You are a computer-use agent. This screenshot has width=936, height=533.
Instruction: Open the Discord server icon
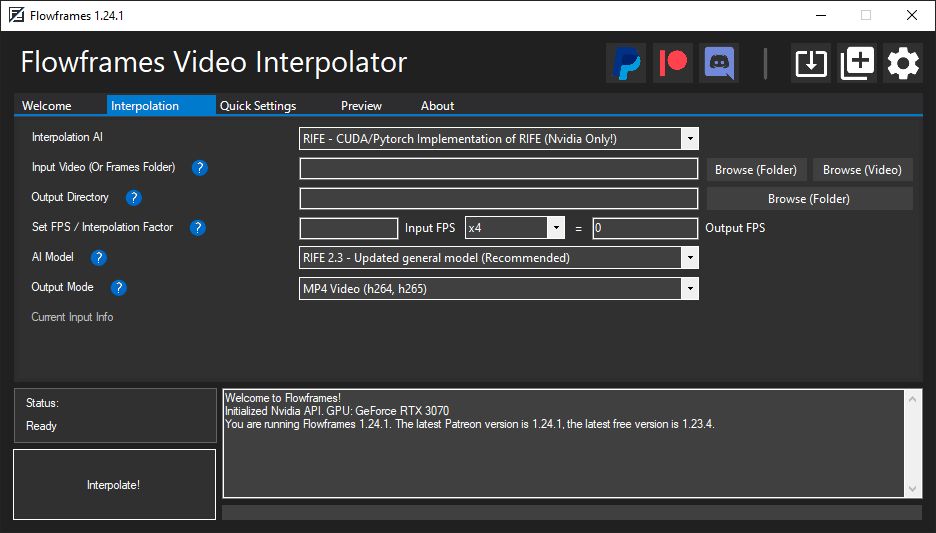pyautogui.click(x=719, y=63)
